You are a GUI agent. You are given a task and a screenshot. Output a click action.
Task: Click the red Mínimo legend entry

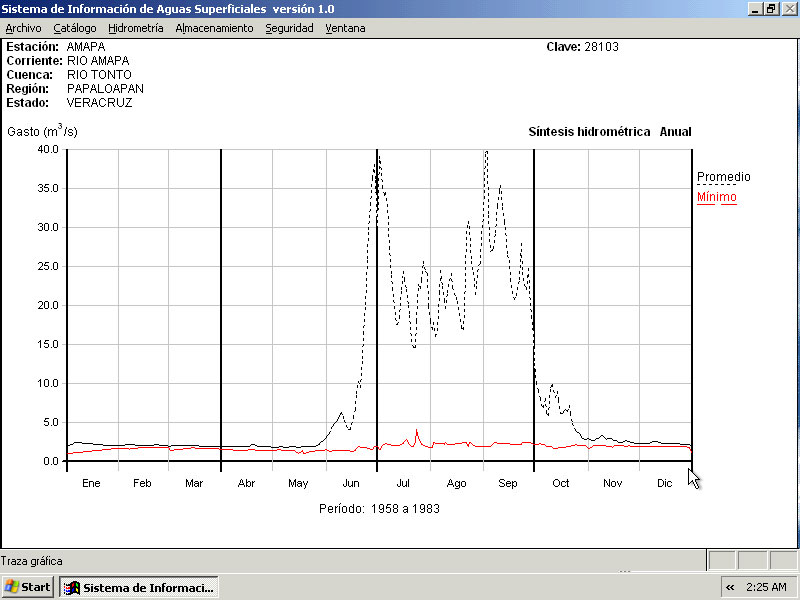tap(716, 197)
